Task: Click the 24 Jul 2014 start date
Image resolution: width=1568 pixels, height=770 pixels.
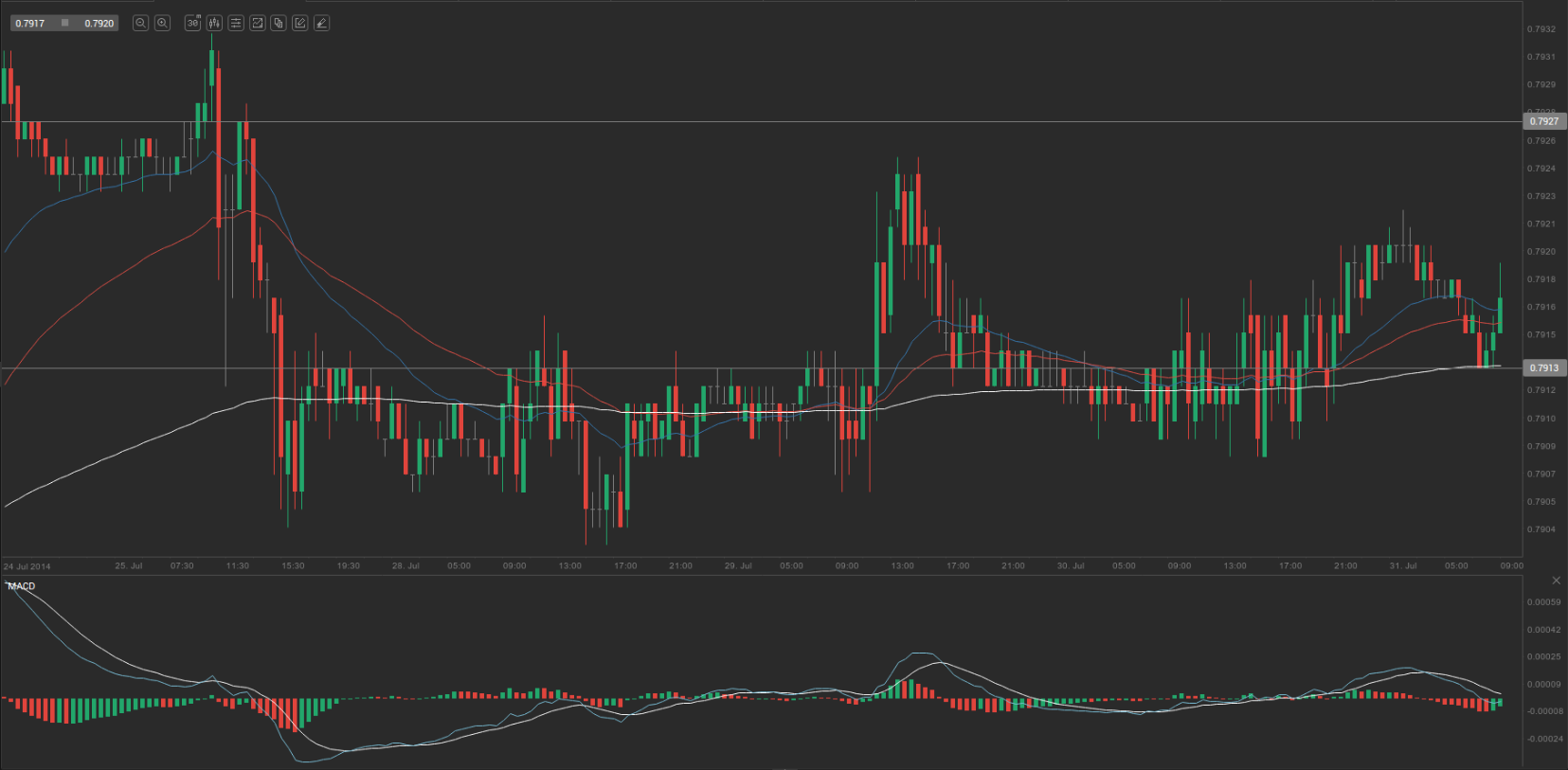Action: pos(27,566)
